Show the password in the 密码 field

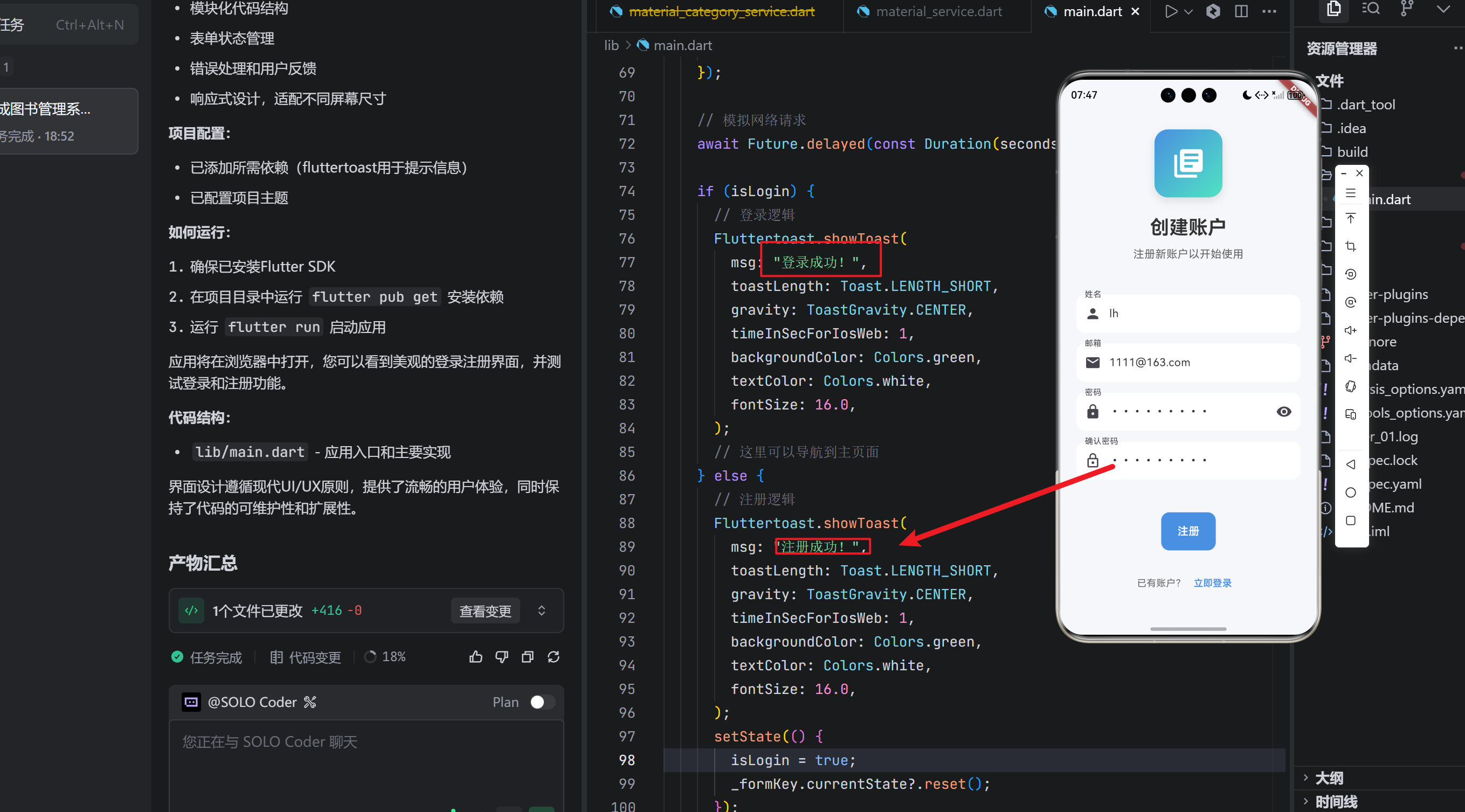1283,411
